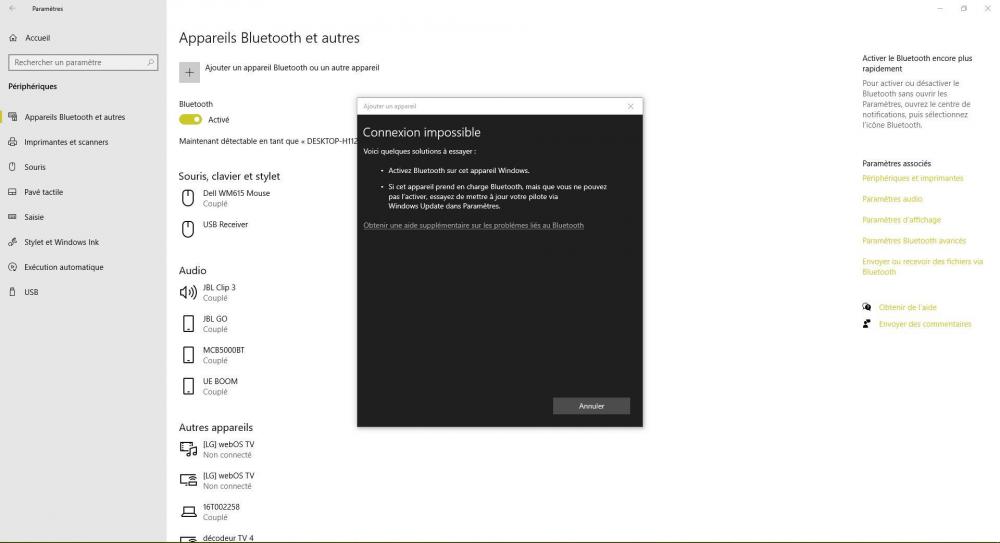Click the Dell WM615 Mouse device icon
The height and width of the screenshot is (543, 1000).
(188, 198)
